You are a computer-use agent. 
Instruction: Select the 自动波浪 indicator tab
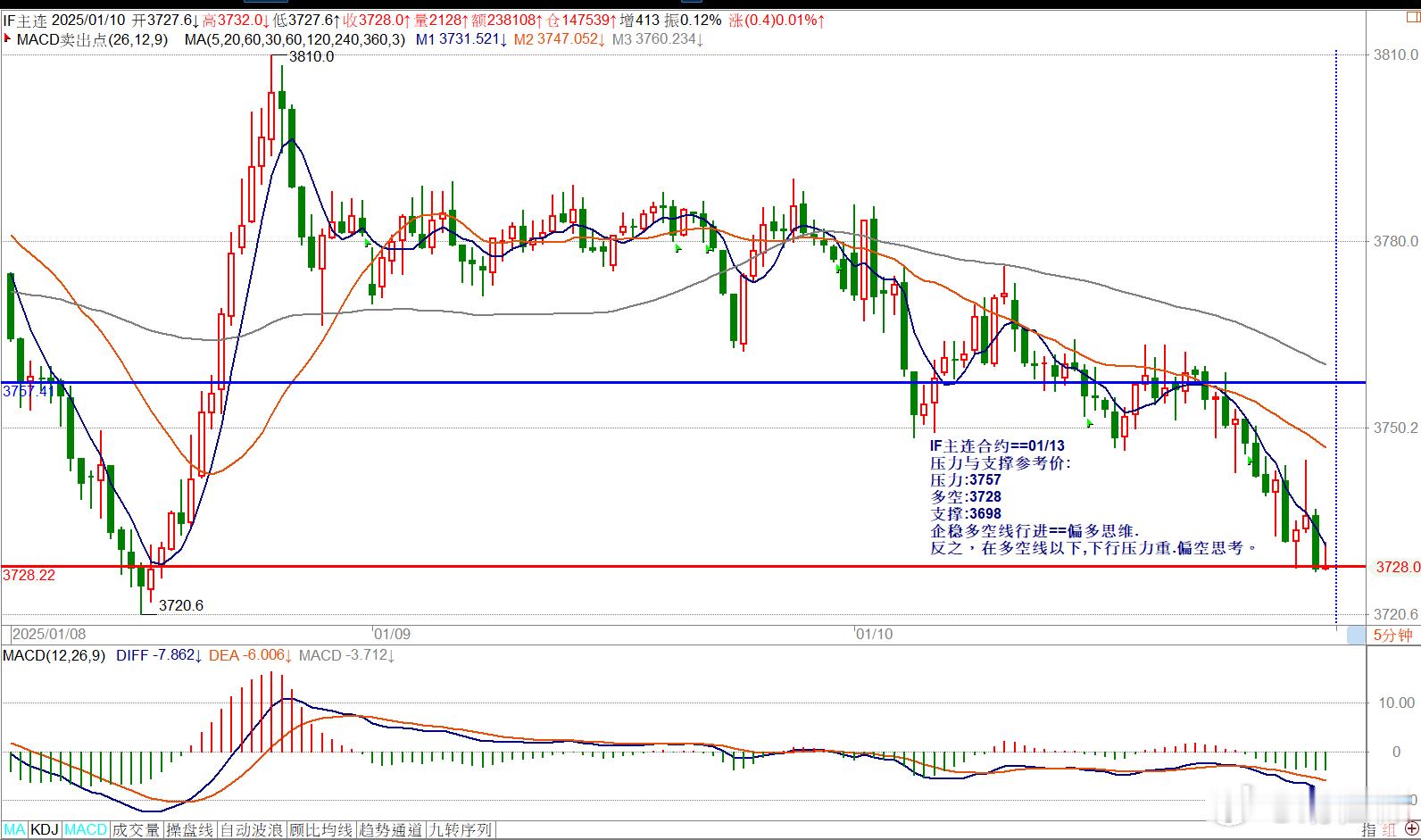point(252,830)
